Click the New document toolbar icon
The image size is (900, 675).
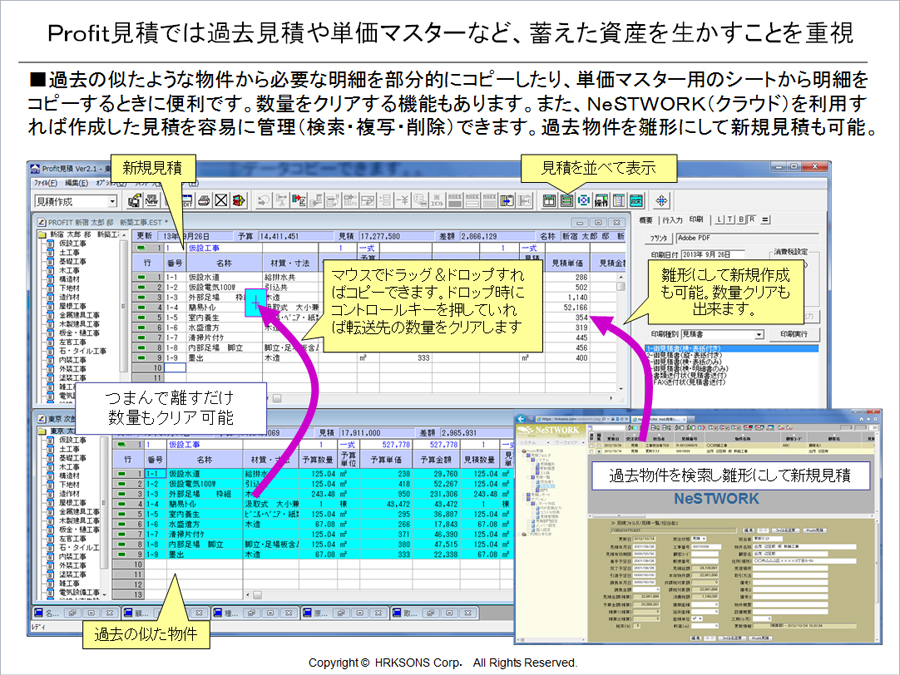(152, 201)
